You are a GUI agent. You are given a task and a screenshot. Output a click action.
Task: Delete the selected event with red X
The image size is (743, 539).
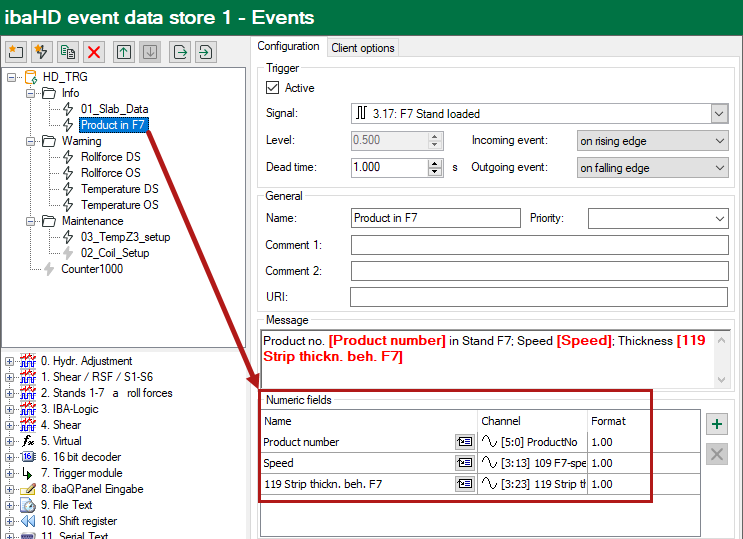94,51
